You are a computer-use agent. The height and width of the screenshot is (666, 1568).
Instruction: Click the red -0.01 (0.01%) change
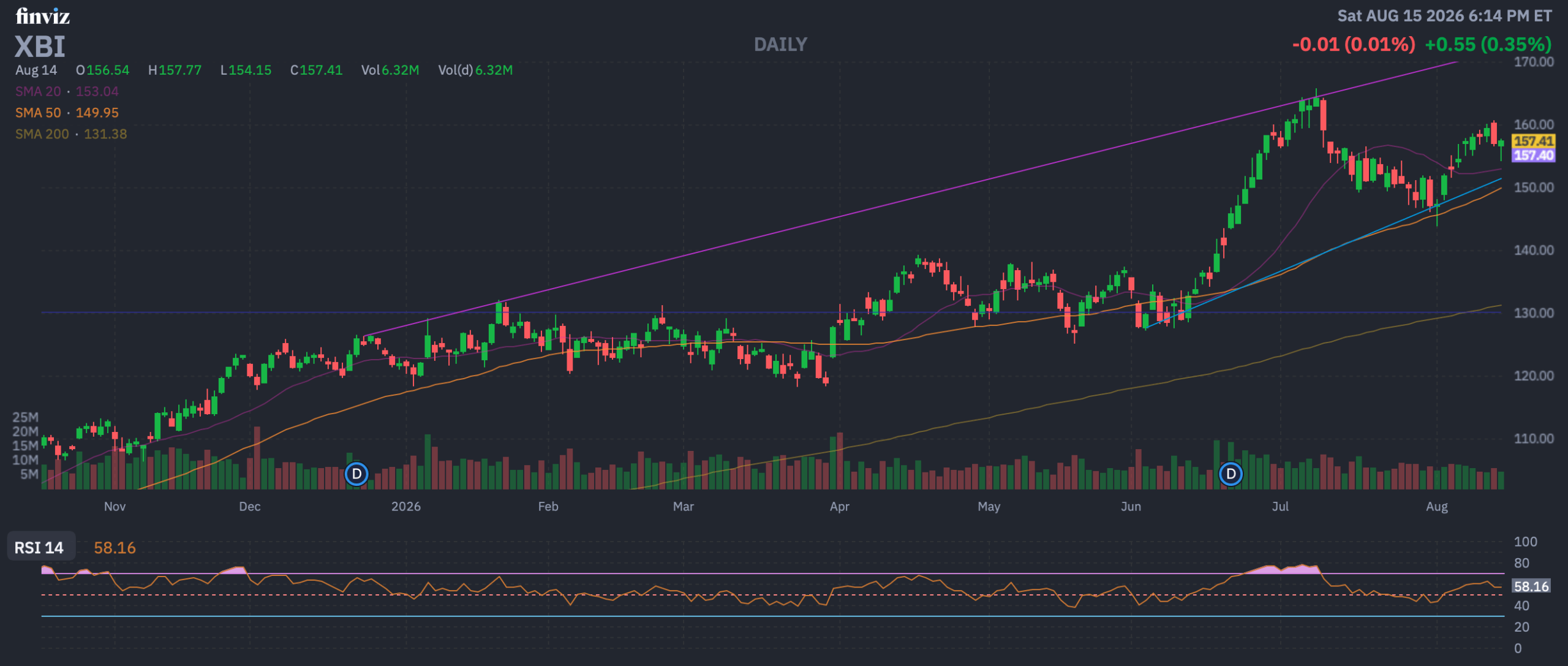(1354, 44)
